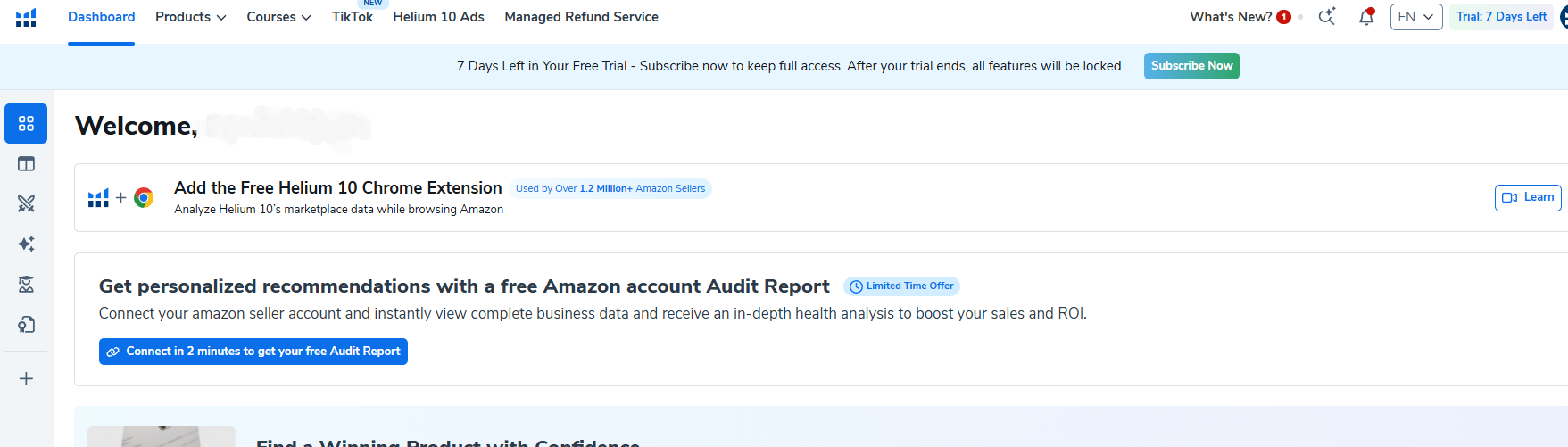Viewport: 1568px width, 447px height.
Task: Open the notifications bell
Action: (1366, 17)
